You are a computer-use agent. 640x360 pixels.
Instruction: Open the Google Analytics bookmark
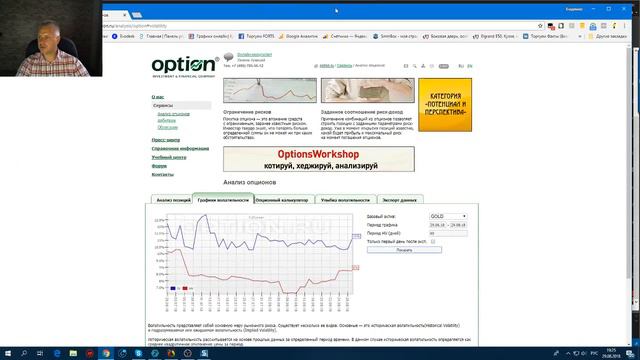coord(298,36)
